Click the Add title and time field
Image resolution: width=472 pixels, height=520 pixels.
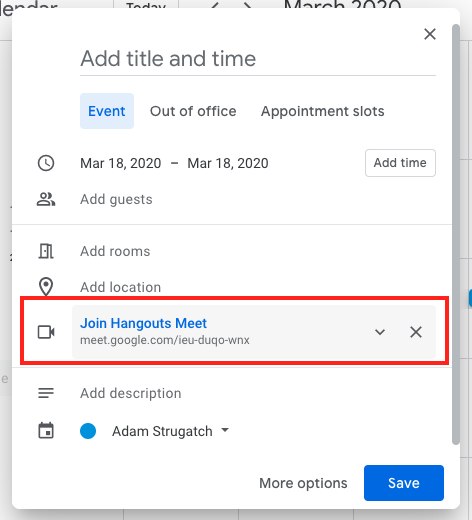(x=258, y=59)
